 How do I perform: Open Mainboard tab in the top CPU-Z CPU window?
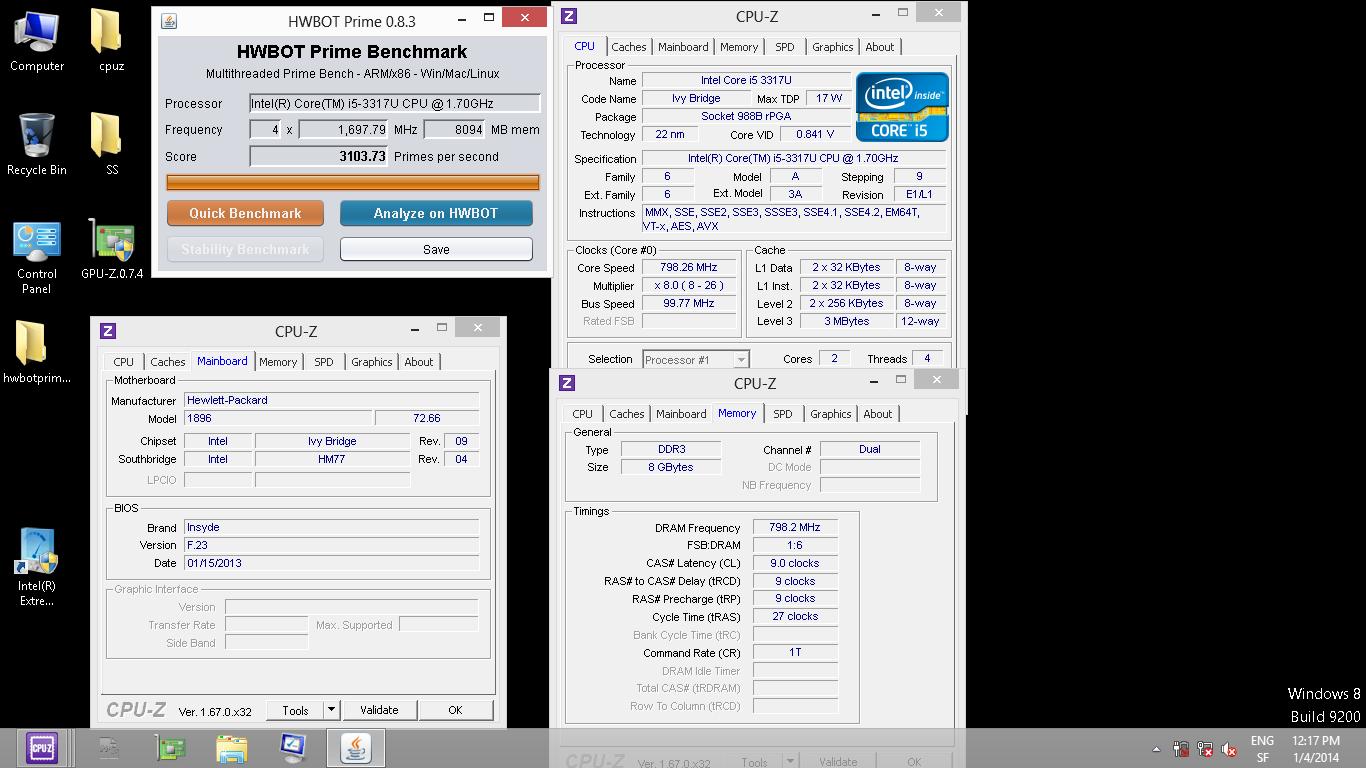pos(683,47)
